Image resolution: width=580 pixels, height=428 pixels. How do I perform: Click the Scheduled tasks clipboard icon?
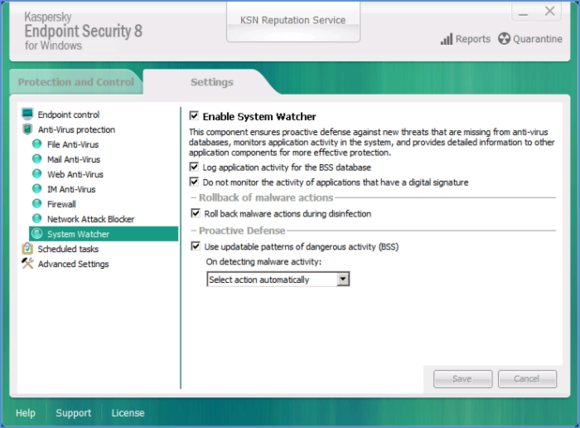[x=27, y=248]
